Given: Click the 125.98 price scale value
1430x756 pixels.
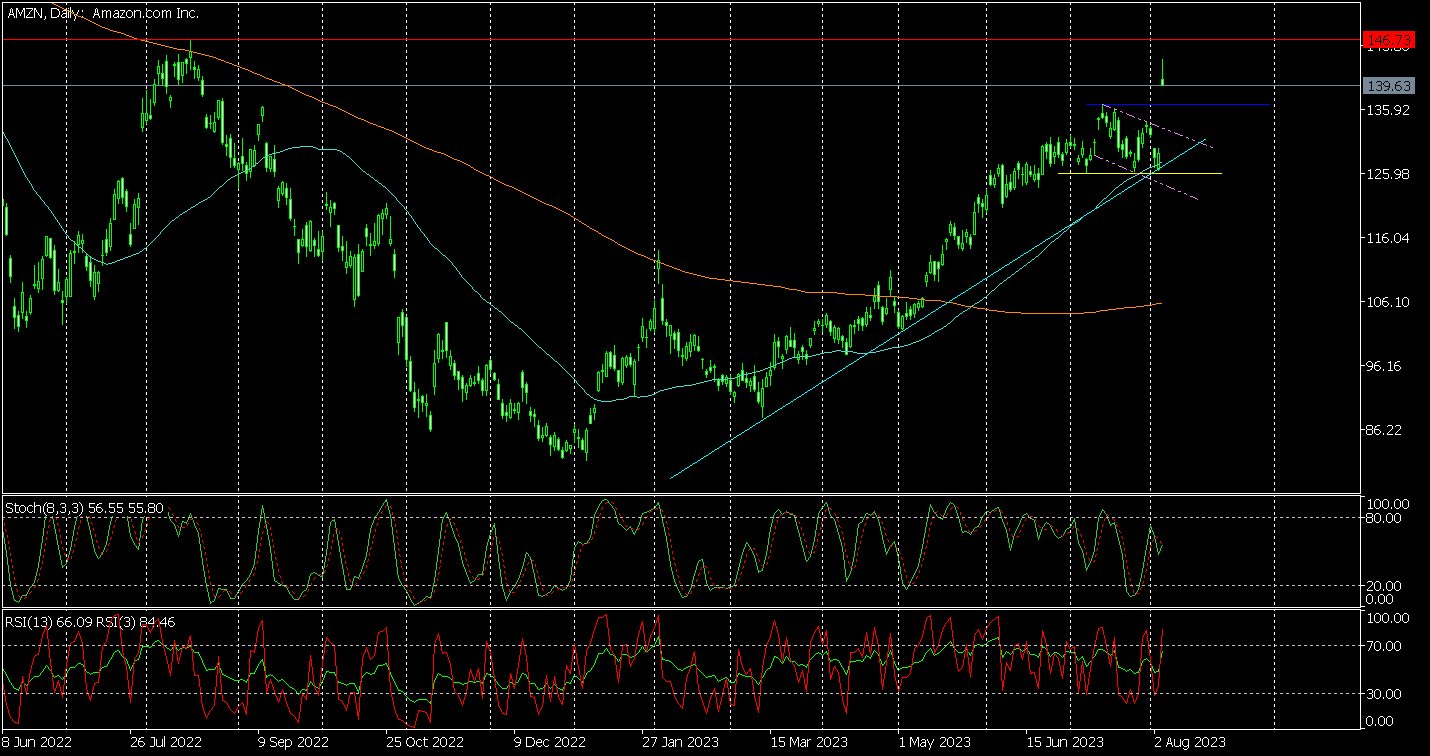Looking at the screenshot, I should tap(1390, 174).
